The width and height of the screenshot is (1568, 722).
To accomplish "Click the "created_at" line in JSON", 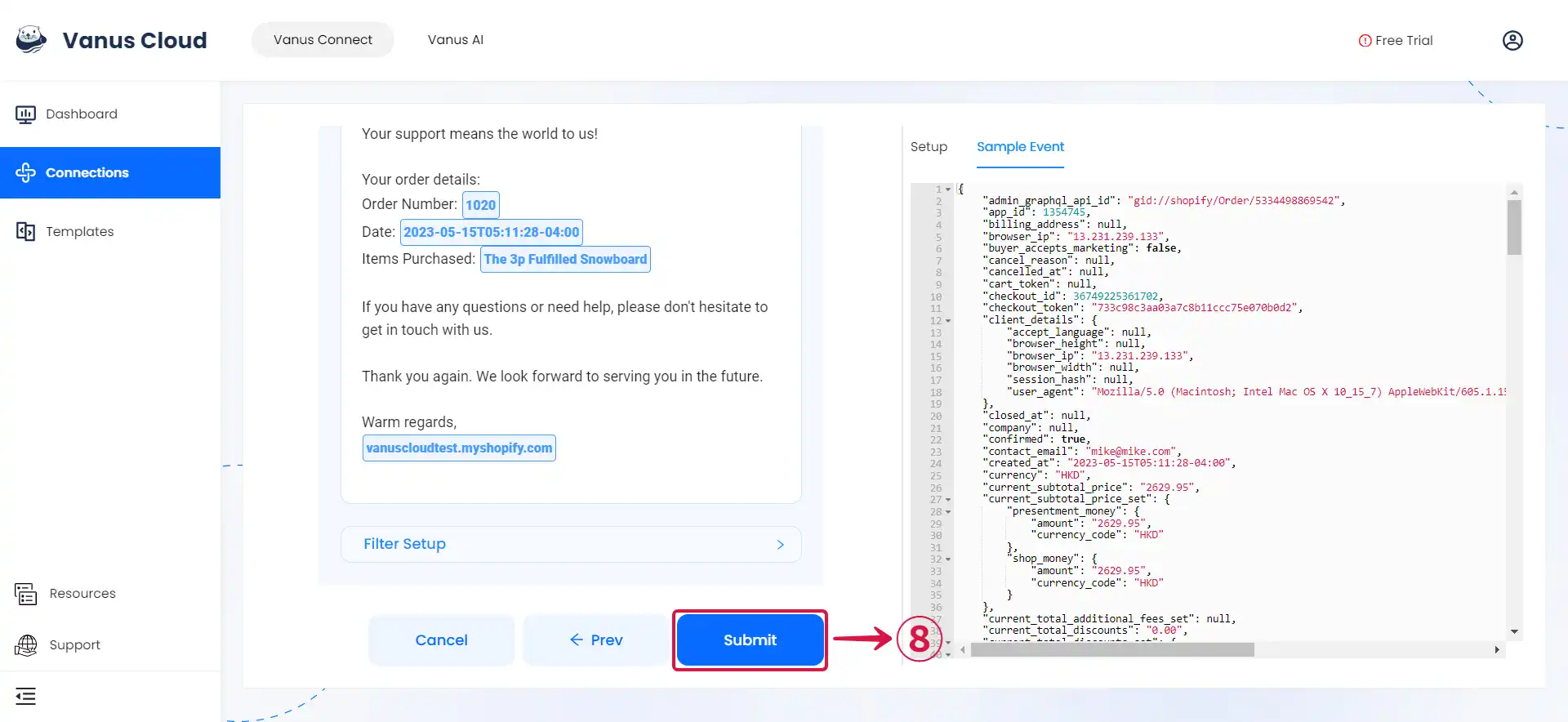I will point(1109,463).
